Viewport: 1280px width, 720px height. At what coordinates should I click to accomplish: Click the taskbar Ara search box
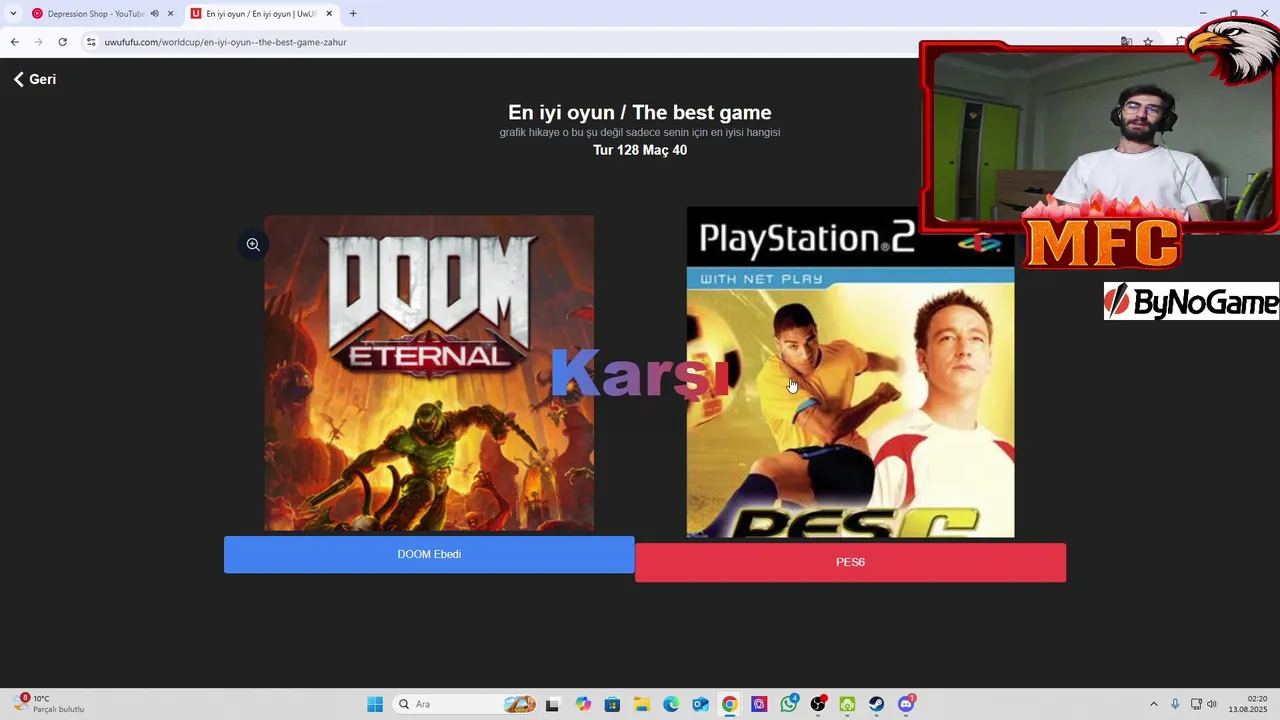(466, 704)
